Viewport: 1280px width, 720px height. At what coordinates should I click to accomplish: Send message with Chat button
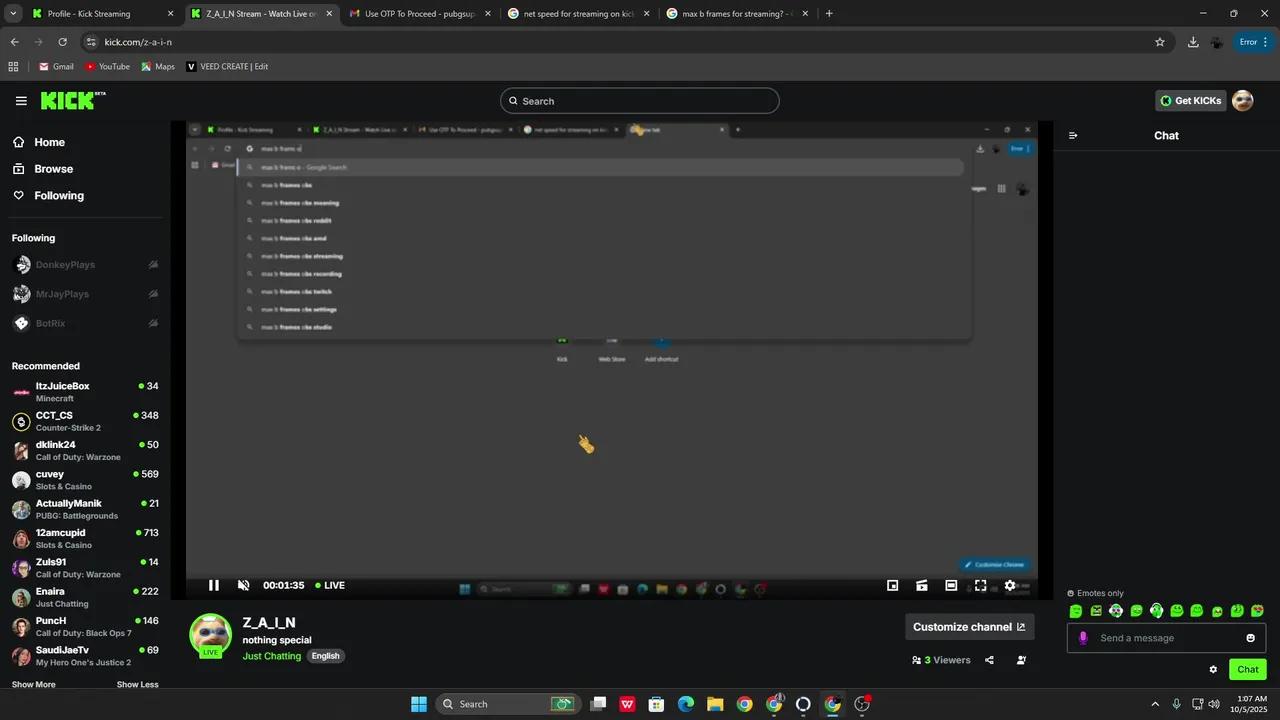pos(1247,669)
